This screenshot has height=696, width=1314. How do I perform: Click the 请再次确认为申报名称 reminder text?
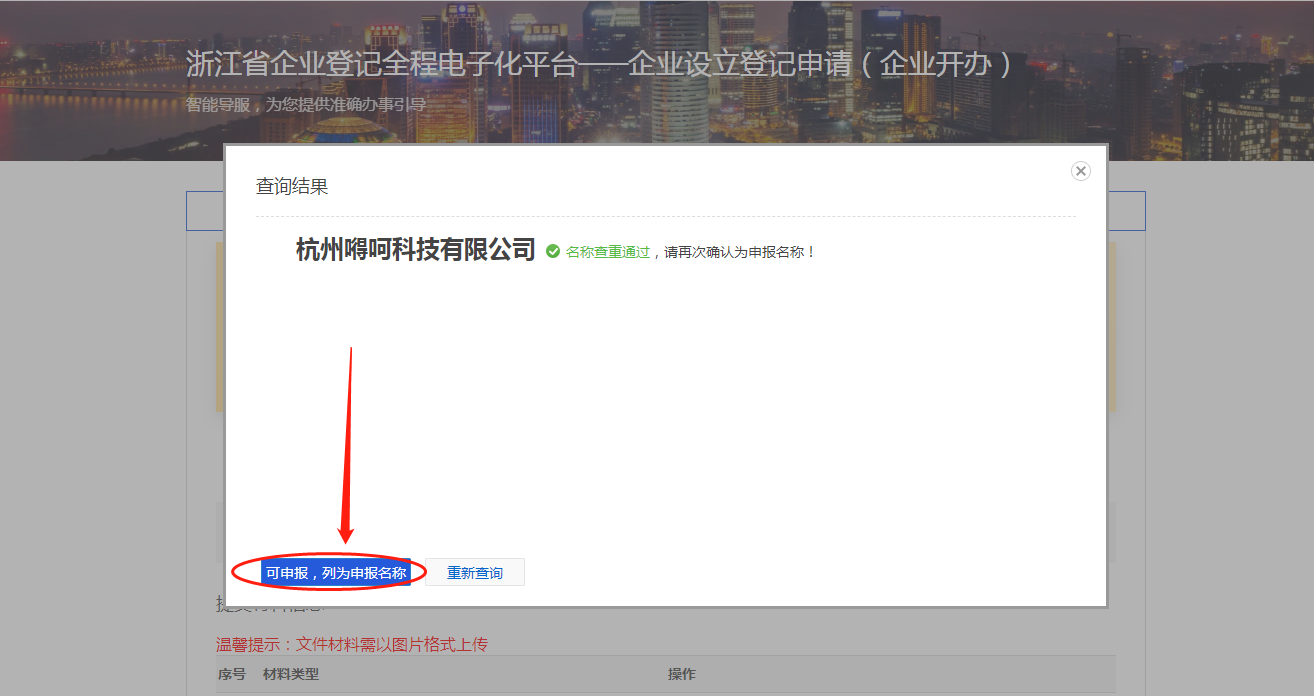741,252
